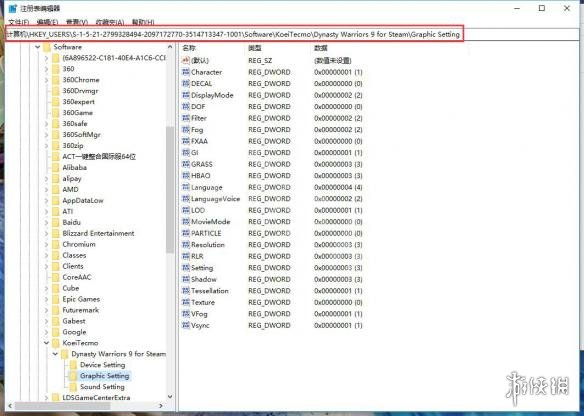Collapse Dynasty Warriors 9 for Steam node
The height and width of the screenshot is (416, 584).
pyautogui.click(x=55, y=354)
